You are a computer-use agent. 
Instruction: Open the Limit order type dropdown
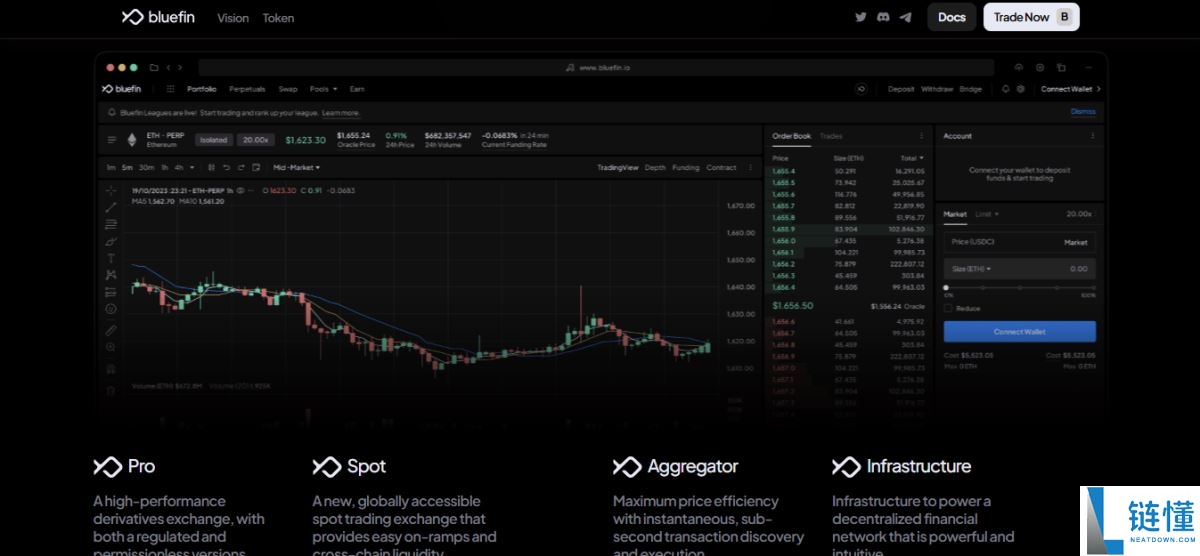tap(987, 214)
